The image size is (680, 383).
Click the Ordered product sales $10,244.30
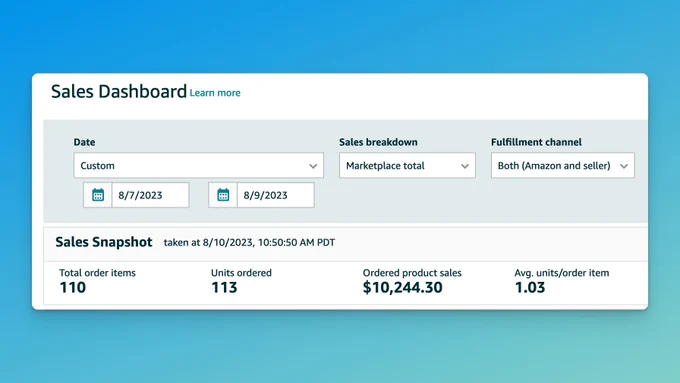(402, 288)
